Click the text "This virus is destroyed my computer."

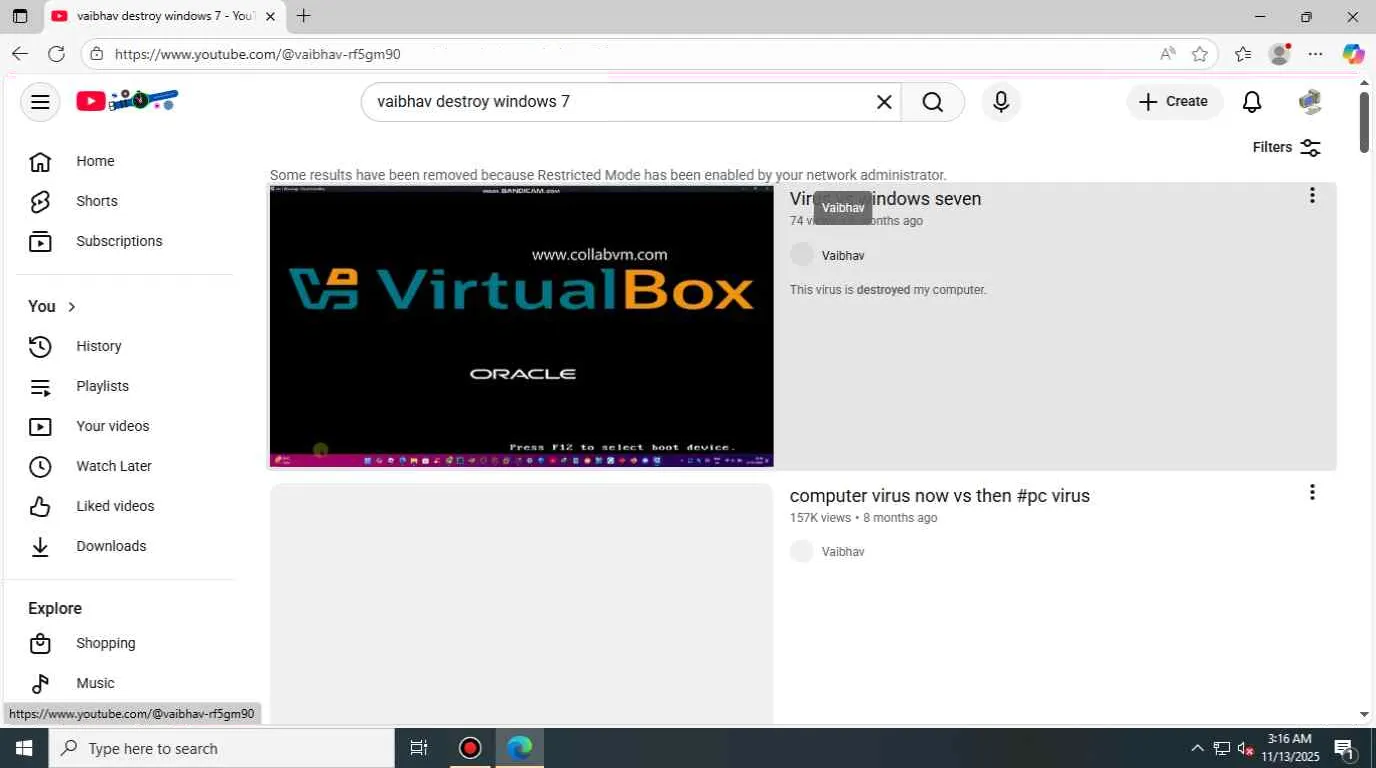pyautogui.click(x=888, y=290)
